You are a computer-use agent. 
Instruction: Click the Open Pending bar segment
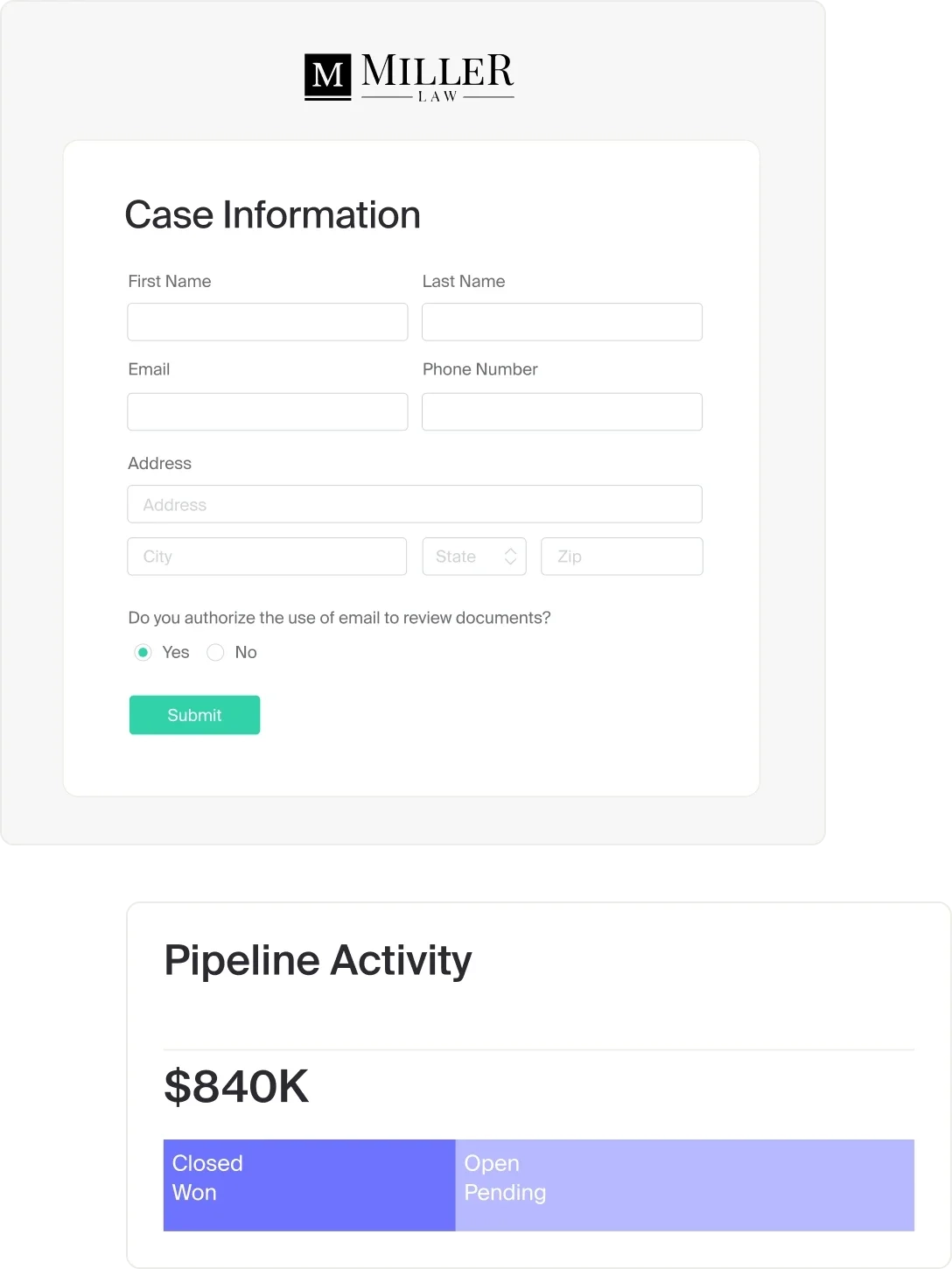click(x=684, y=1185)
